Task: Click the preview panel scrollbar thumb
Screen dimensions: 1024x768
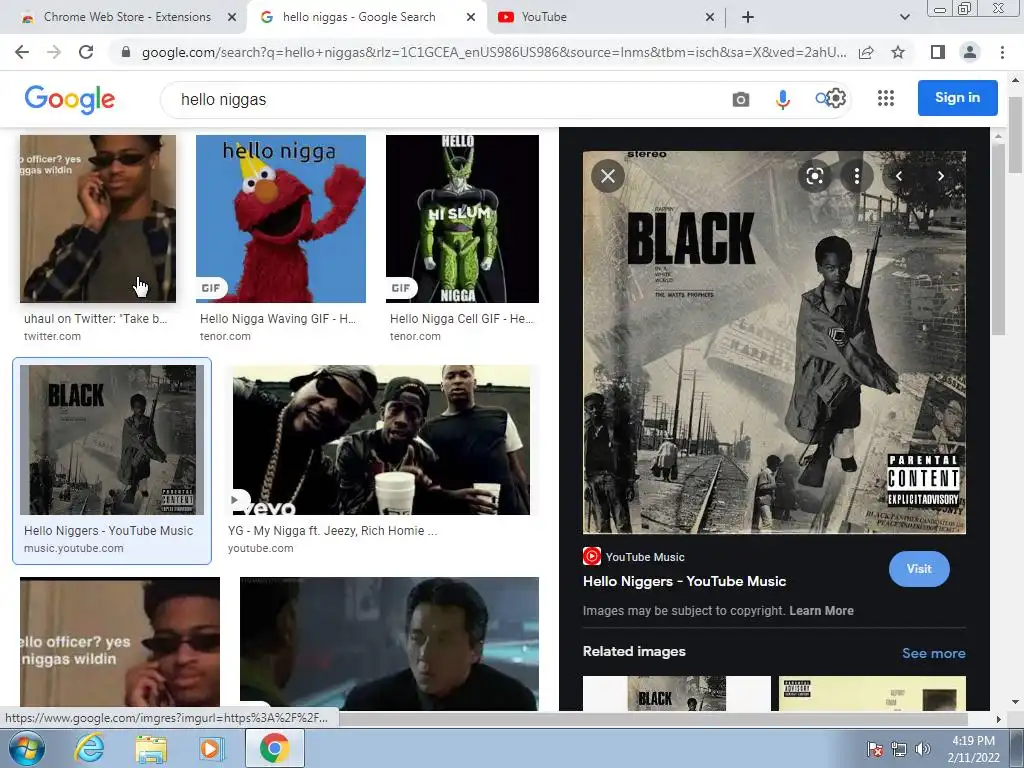Action: (x=998, y=238)
